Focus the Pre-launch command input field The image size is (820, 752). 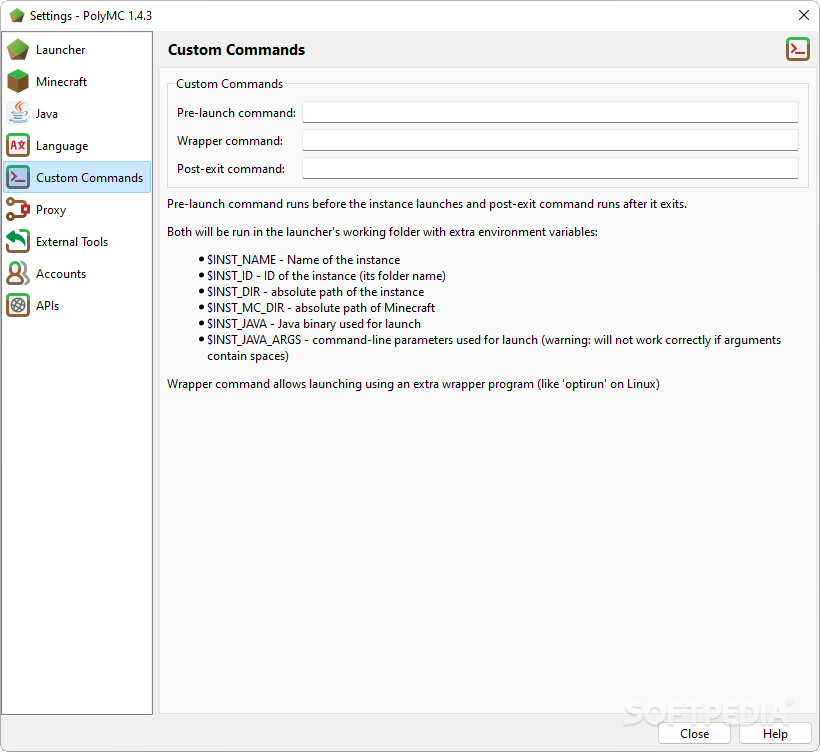[x=550, y=112]
